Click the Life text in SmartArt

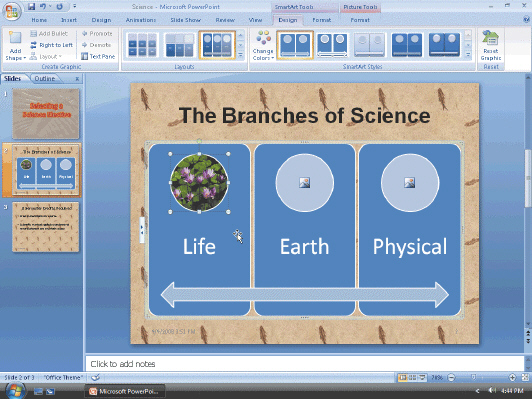point(199,246)
